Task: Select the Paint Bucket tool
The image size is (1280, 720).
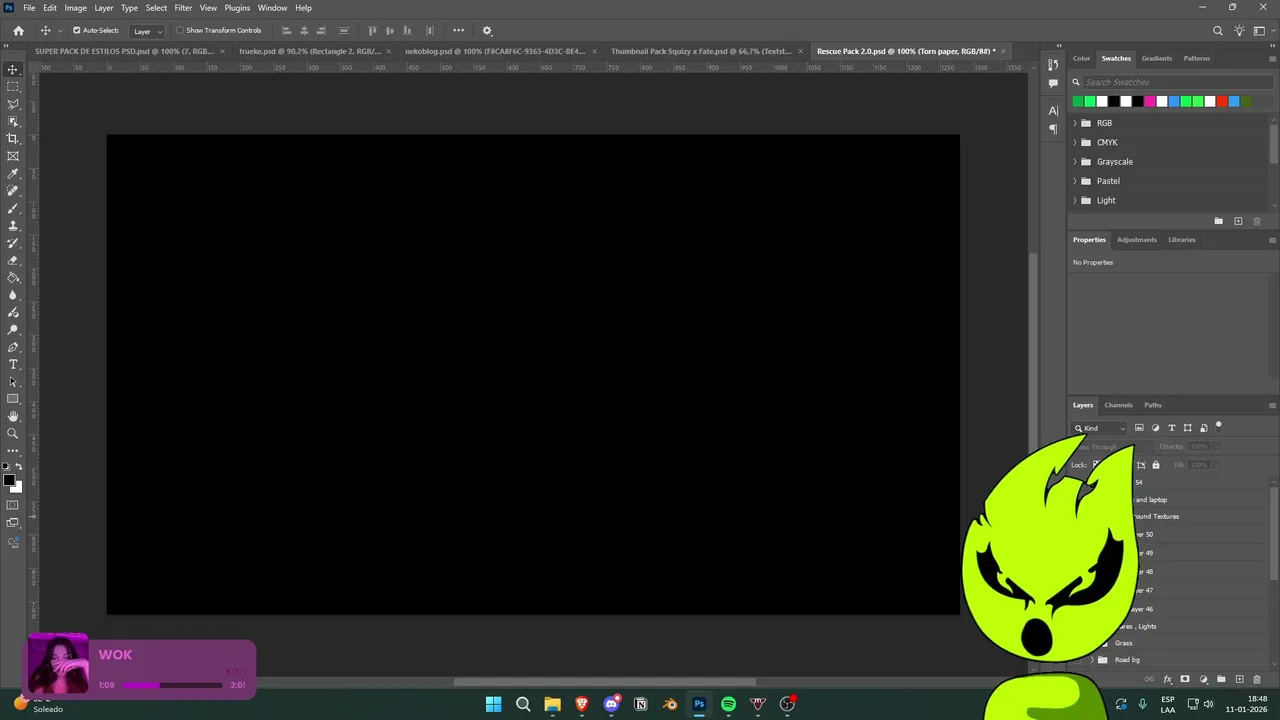Action: tap(13, 277)
